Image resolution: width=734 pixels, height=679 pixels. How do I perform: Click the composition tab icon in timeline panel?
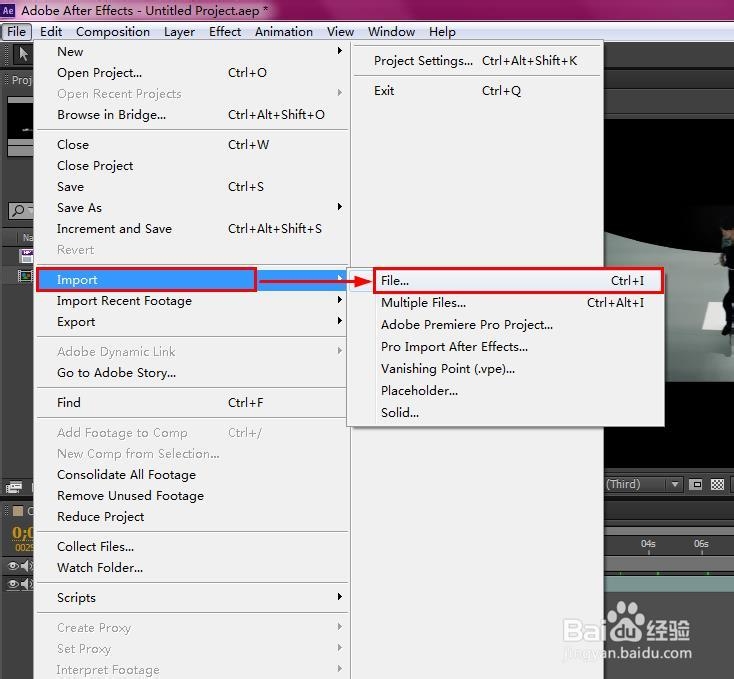pyautogui.click(x=18, y=511)
